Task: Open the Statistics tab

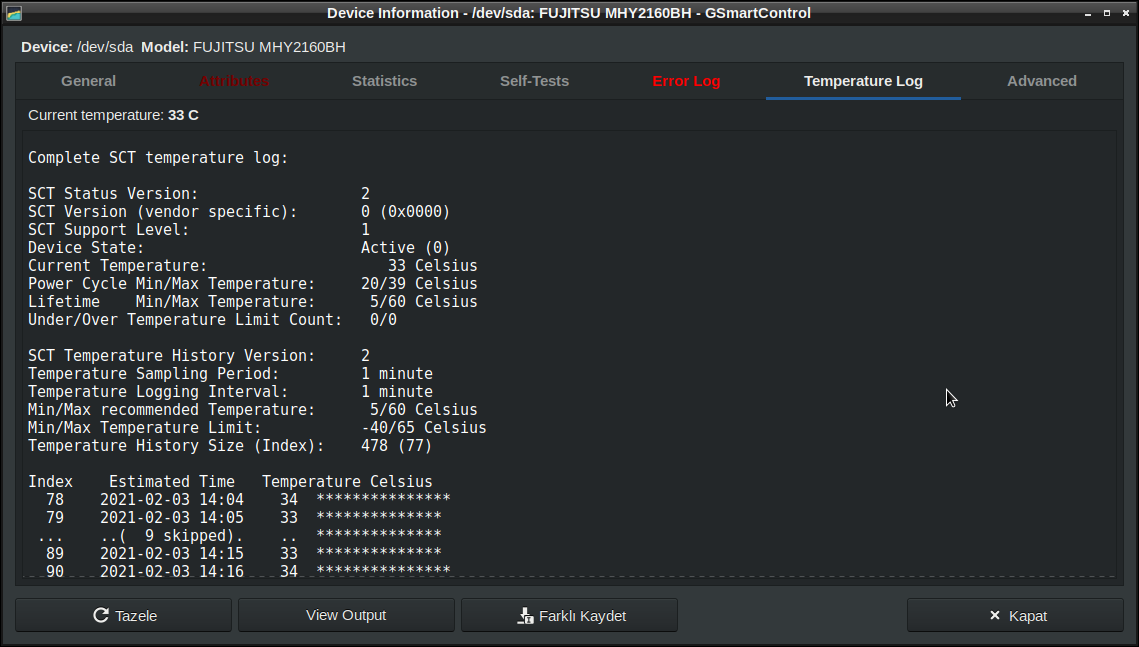Action: (384, 81)
